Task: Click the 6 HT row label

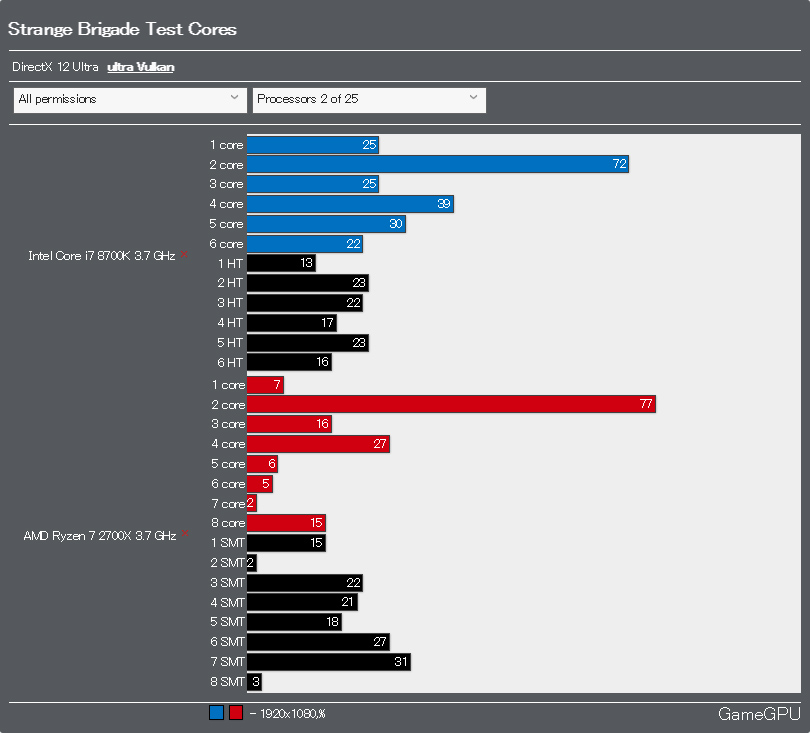Action: pyautogui.click(x=230, y=363)
